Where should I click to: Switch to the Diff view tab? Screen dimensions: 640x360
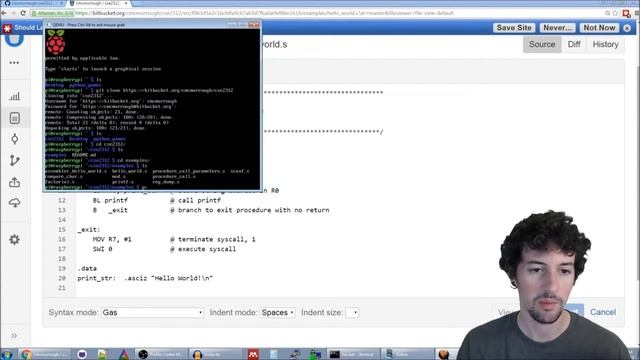pos(574,44)
